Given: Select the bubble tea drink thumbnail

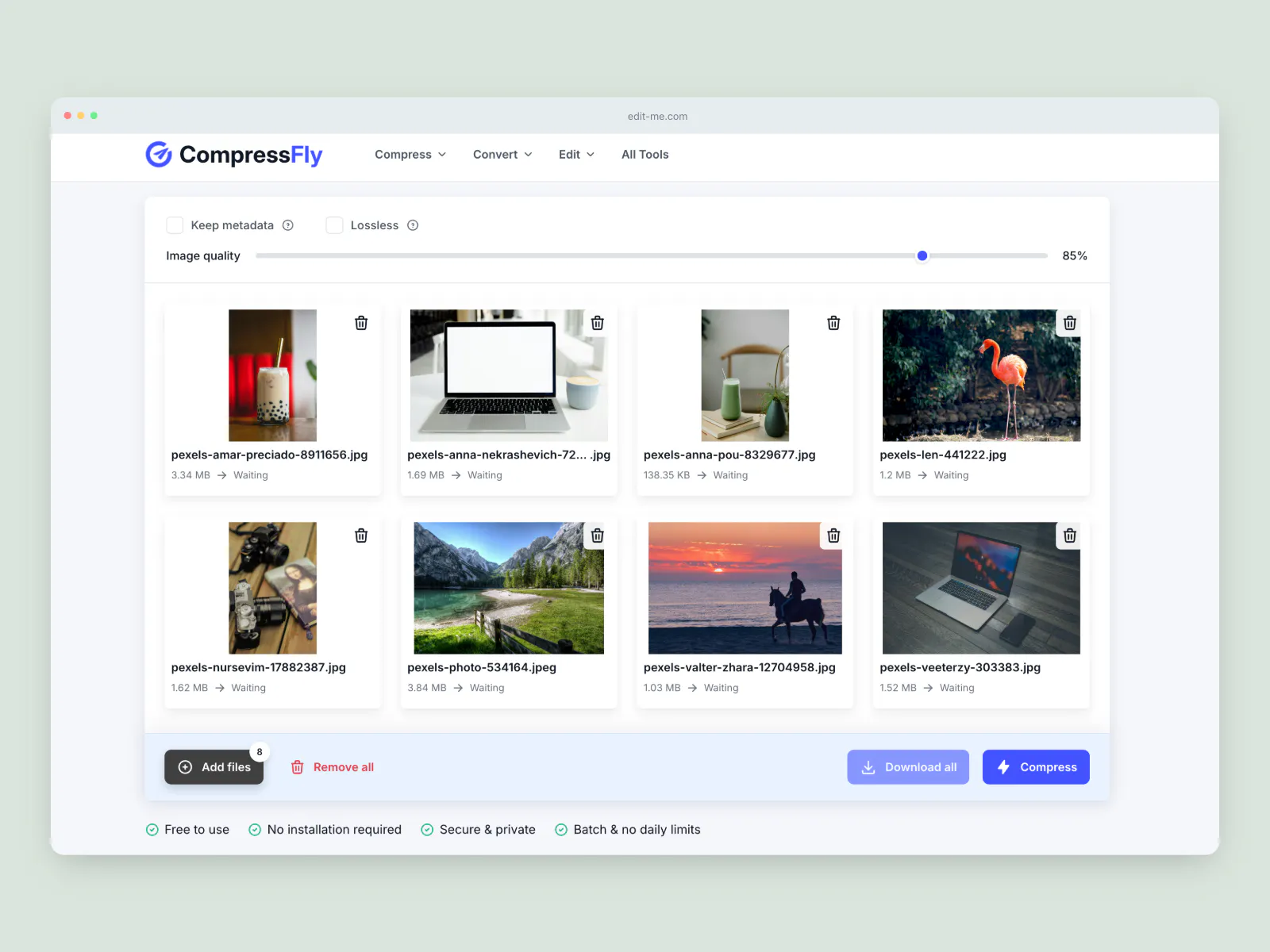Looking at the screenshot, I should click(273, 375).
